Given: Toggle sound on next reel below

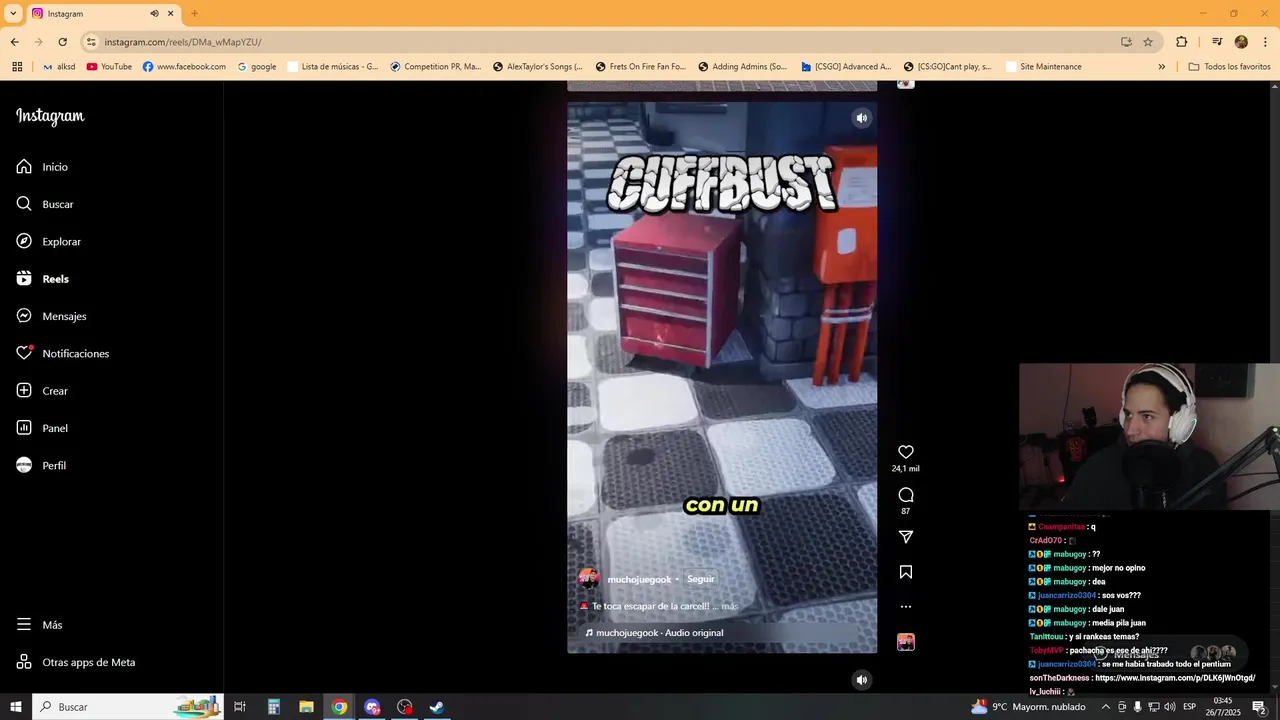Looking at the screenshot, I should coord(861,680).
